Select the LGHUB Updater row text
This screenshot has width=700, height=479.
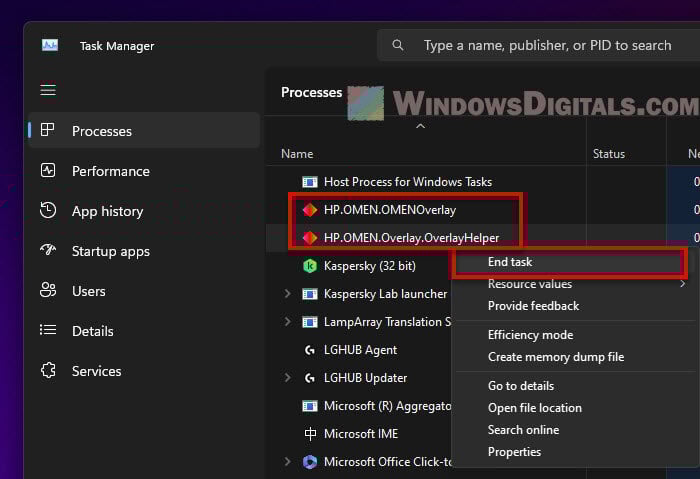tap(365, 378)
